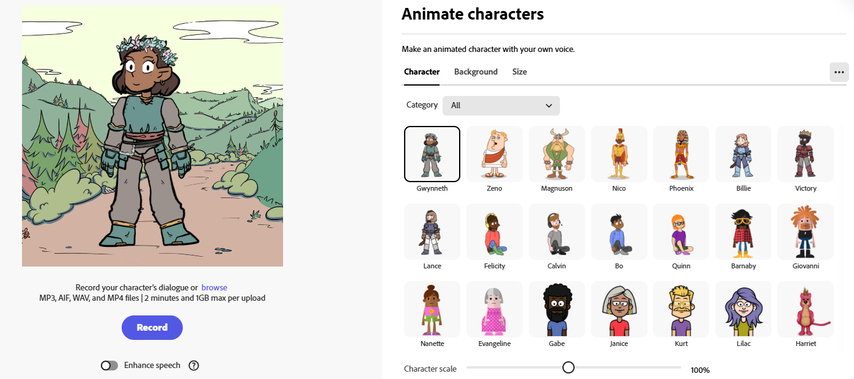Image resolution: width=854 pixels, height=379 pixels.
Task: Select the Evangeline character
Action: click(495, 309)
